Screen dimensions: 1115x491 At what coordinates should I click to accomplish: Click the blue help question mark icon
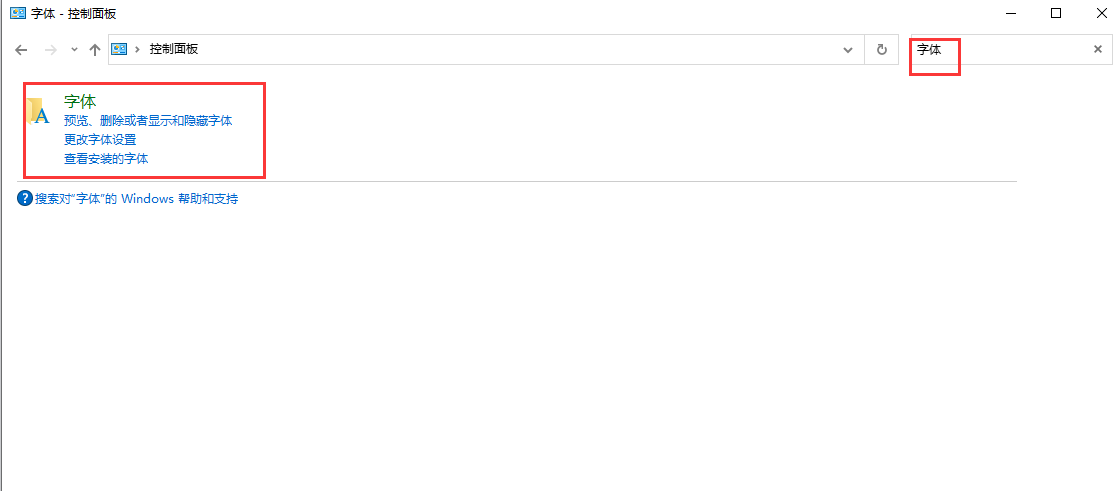pyautogui.click(x=25, y=199)
